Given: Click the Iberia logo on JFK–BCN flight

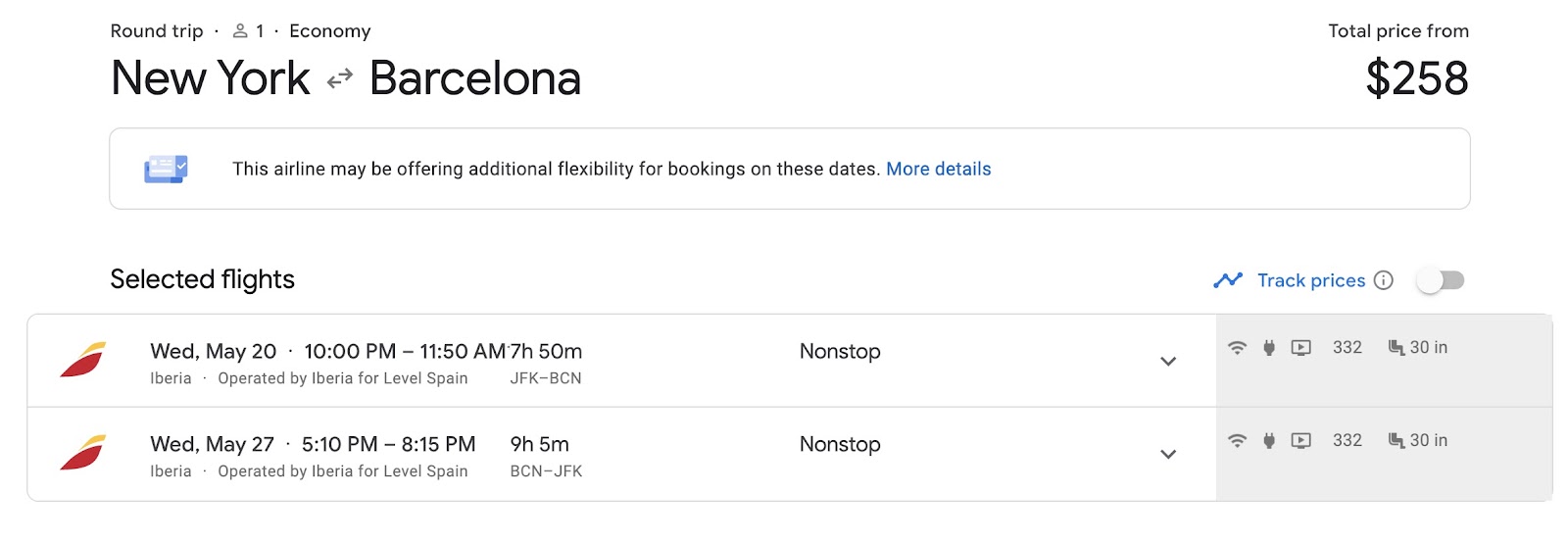Looking at the screenshot, I should [x=83, y=360].
